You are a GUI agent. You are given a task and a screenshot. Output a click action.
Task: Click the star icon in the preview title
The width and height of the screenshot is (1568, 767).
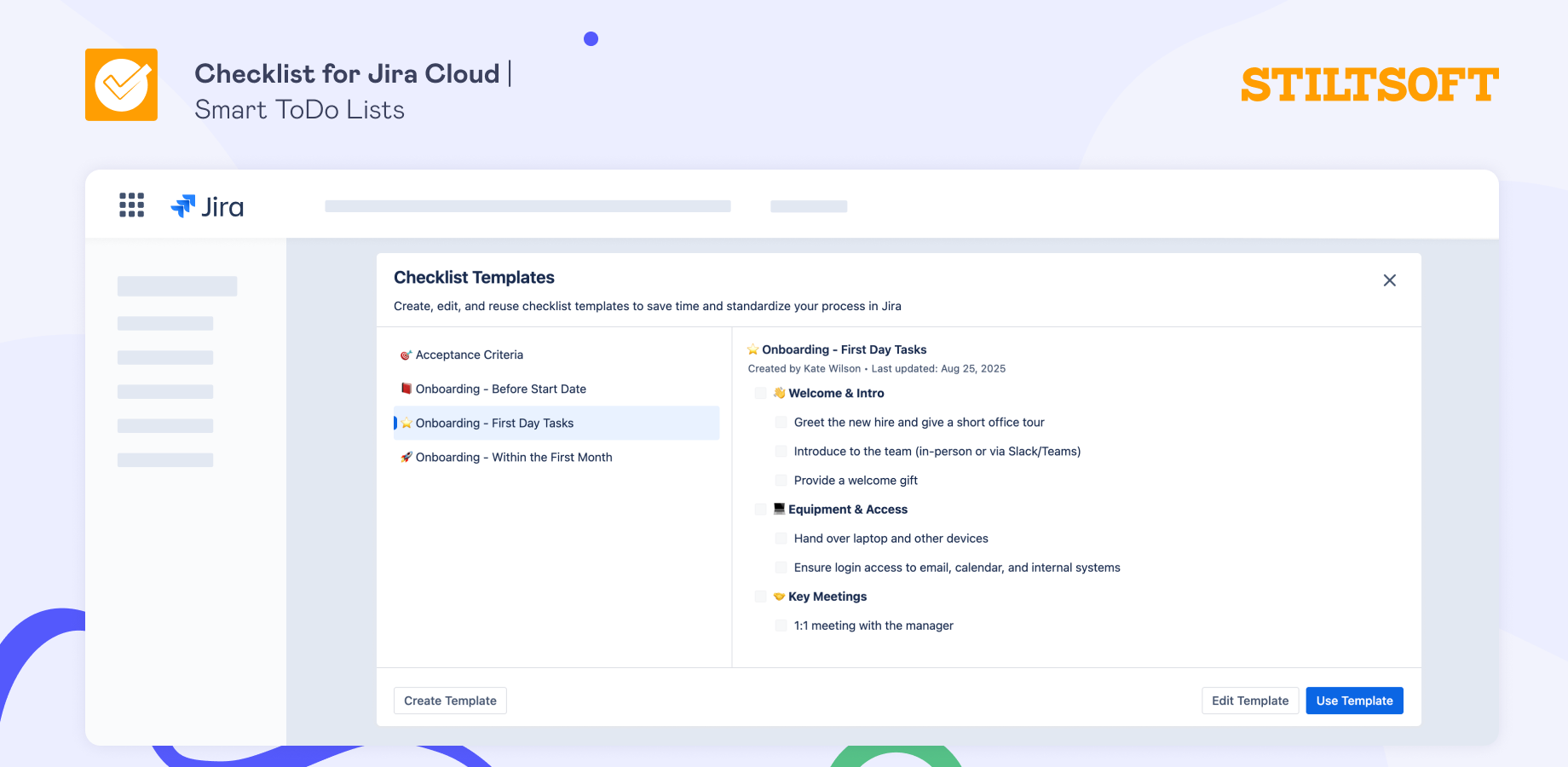752,349
